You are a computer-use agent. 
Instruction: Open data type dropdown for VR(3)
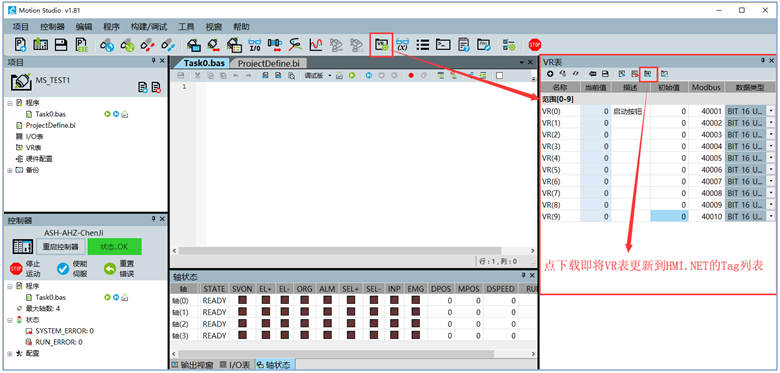[771, 146]
